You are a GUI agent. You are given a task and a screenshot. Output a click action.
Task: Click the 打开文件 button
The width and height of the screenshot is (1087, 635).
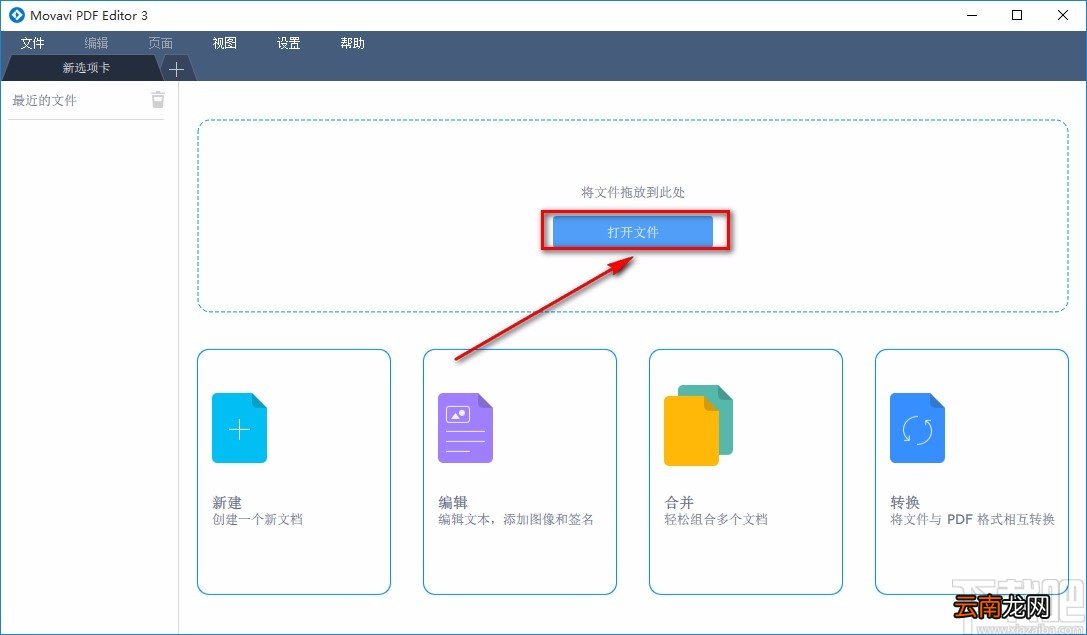click(633, 232)
